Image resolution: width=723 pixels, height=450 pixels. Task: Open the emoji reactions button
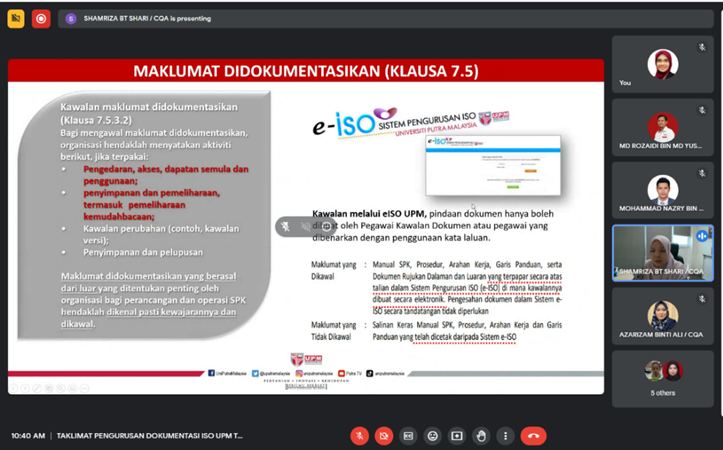coord(433,436)
